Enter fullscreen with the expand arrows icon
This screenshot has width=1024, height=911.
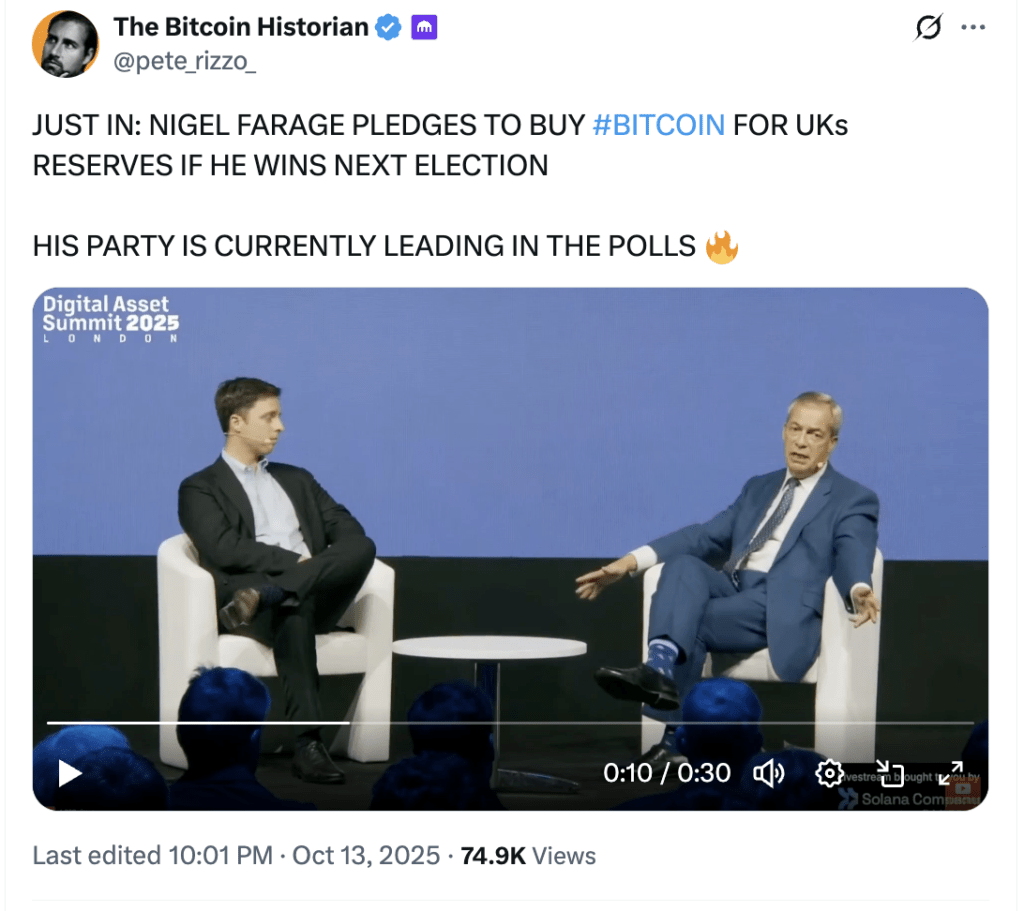tap(949, 773)
